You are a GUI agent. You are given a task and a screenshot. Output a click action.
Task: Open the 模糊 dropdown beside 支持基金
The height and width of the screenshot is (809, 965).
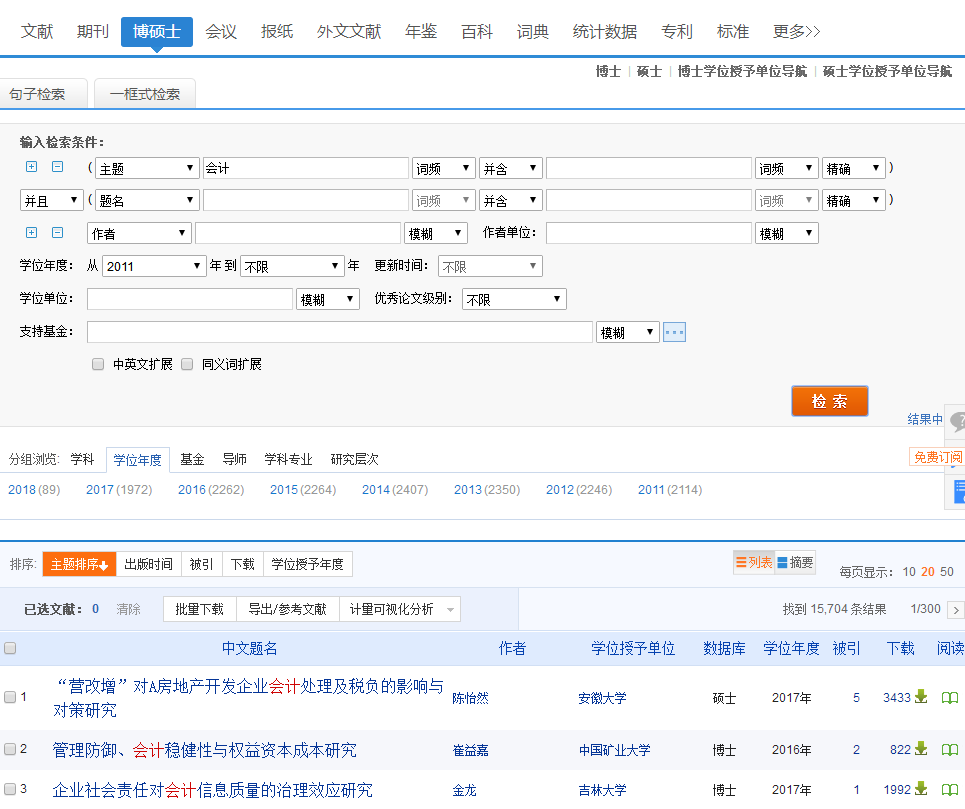point(628,332)
